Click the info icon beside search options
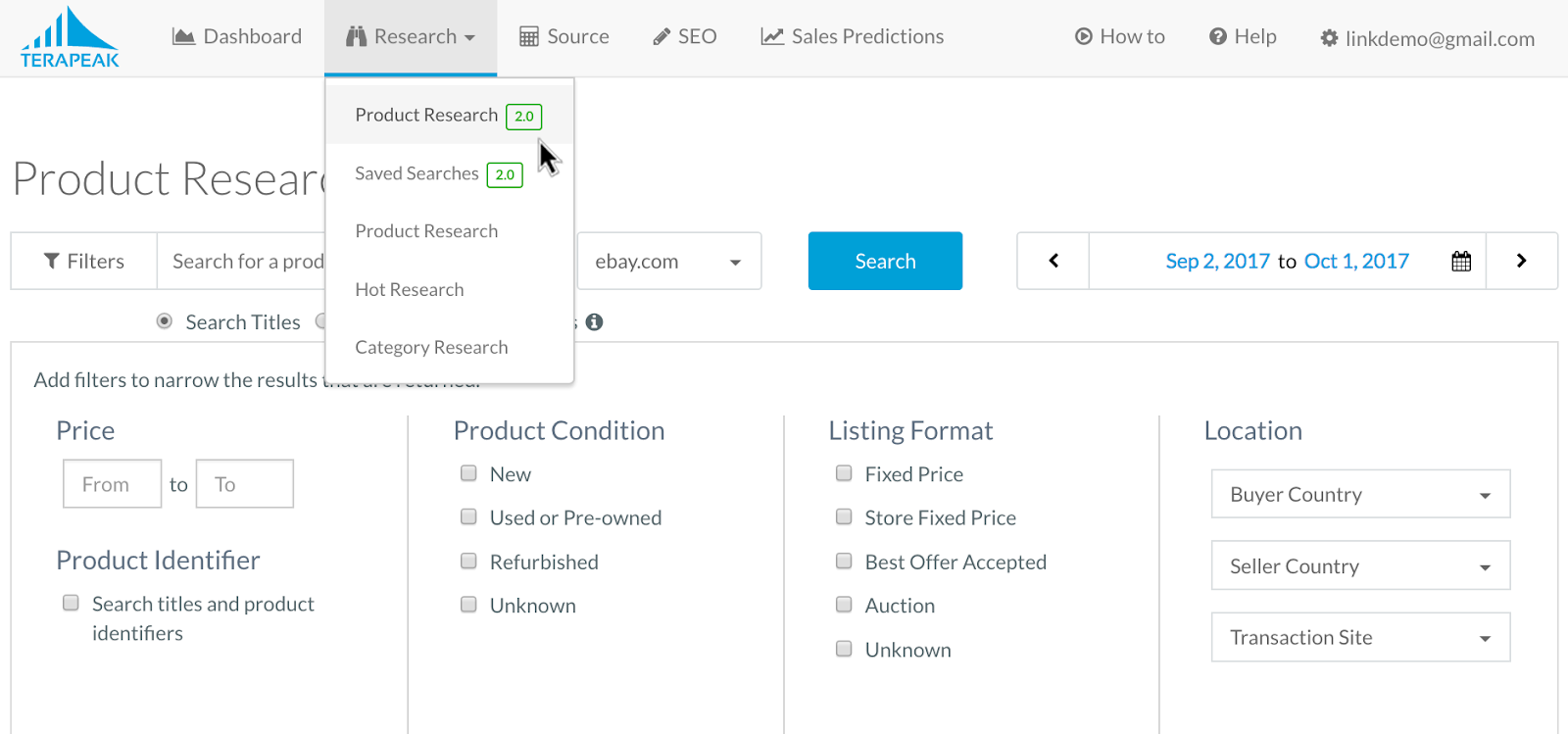This screenshot has height=734, width=1568. 594,322
